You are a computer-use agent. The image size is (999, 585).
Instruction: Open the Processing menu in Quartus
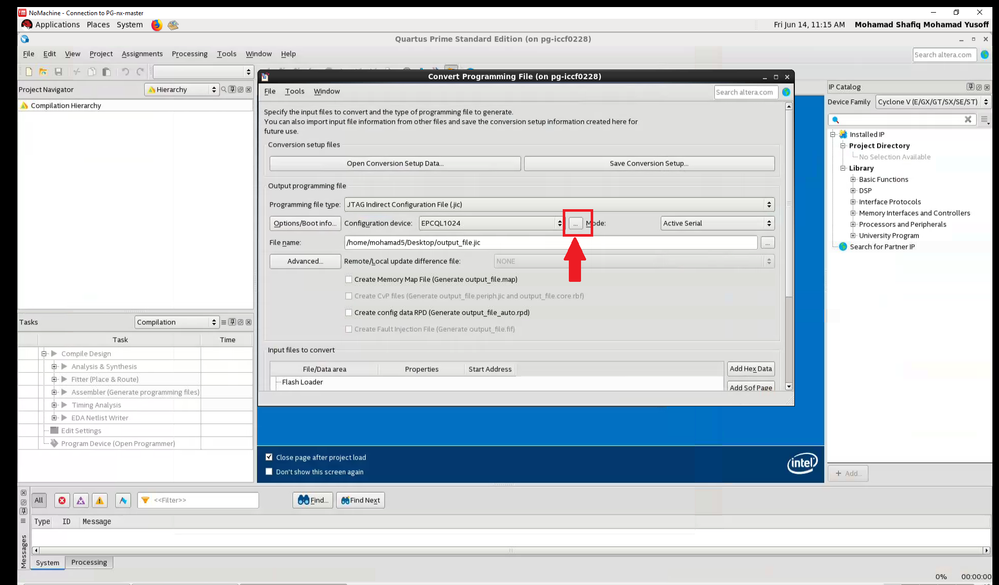point(189,54)
